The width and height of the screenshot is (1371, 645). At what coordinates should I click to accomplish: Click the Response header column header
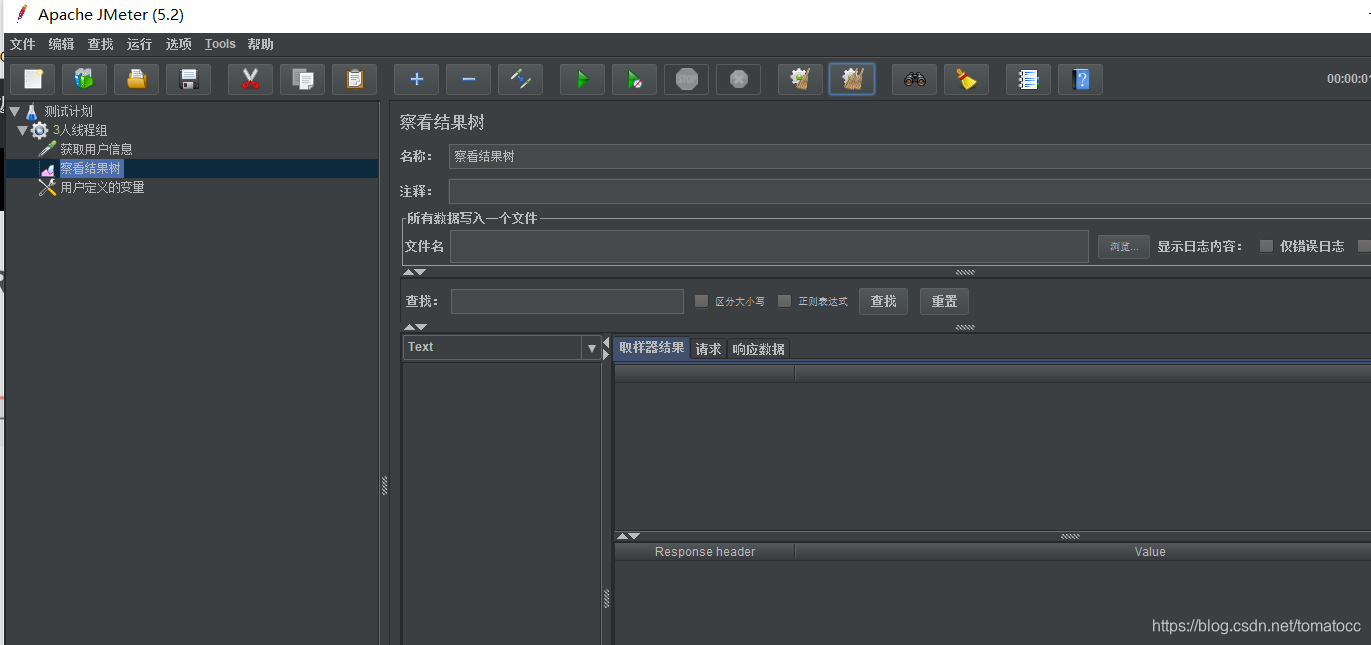[705, 552]
